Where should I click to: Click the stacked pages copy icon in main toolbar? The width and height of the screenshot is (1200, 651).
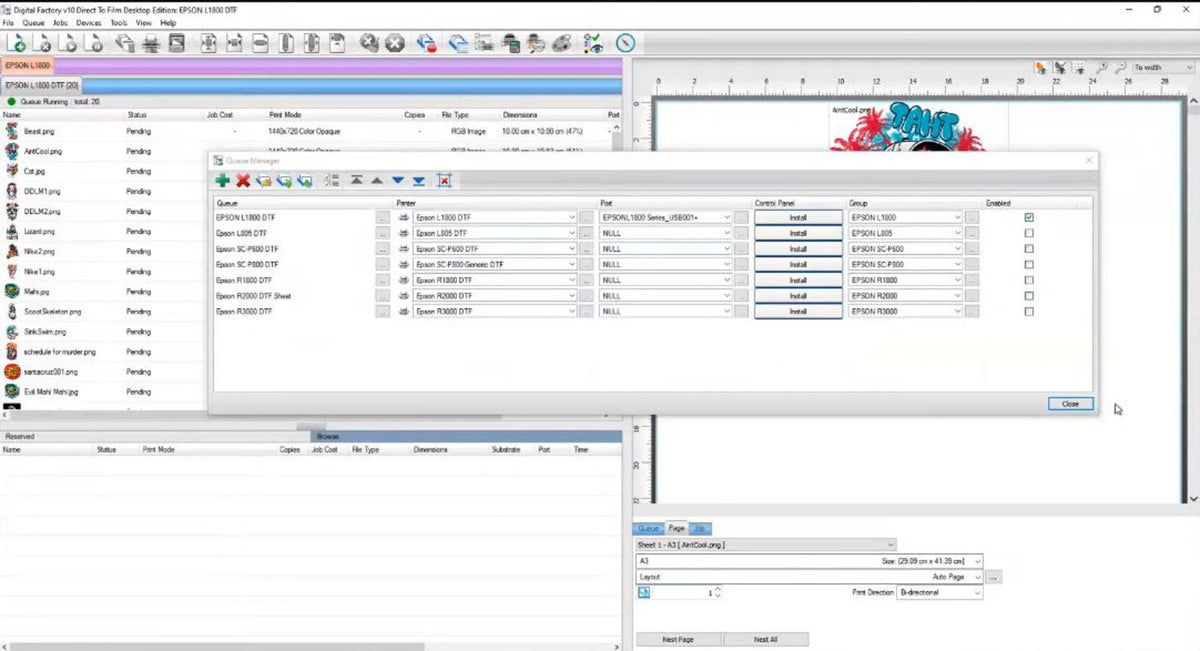[x=125, y=43]
